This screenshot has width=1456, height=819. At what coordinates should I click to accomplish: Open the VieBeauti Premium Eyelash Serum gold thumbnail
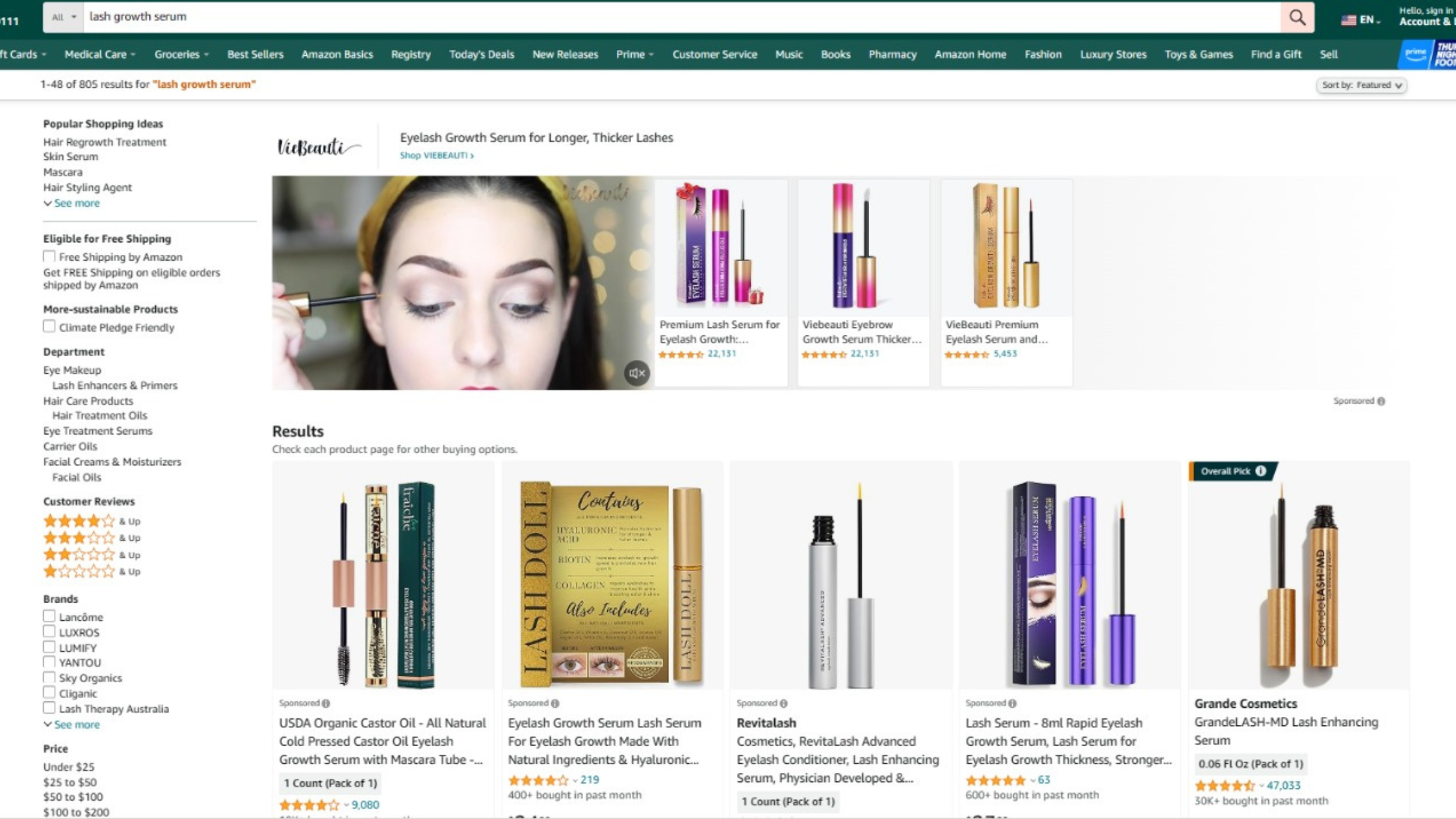pos(1006,247)
